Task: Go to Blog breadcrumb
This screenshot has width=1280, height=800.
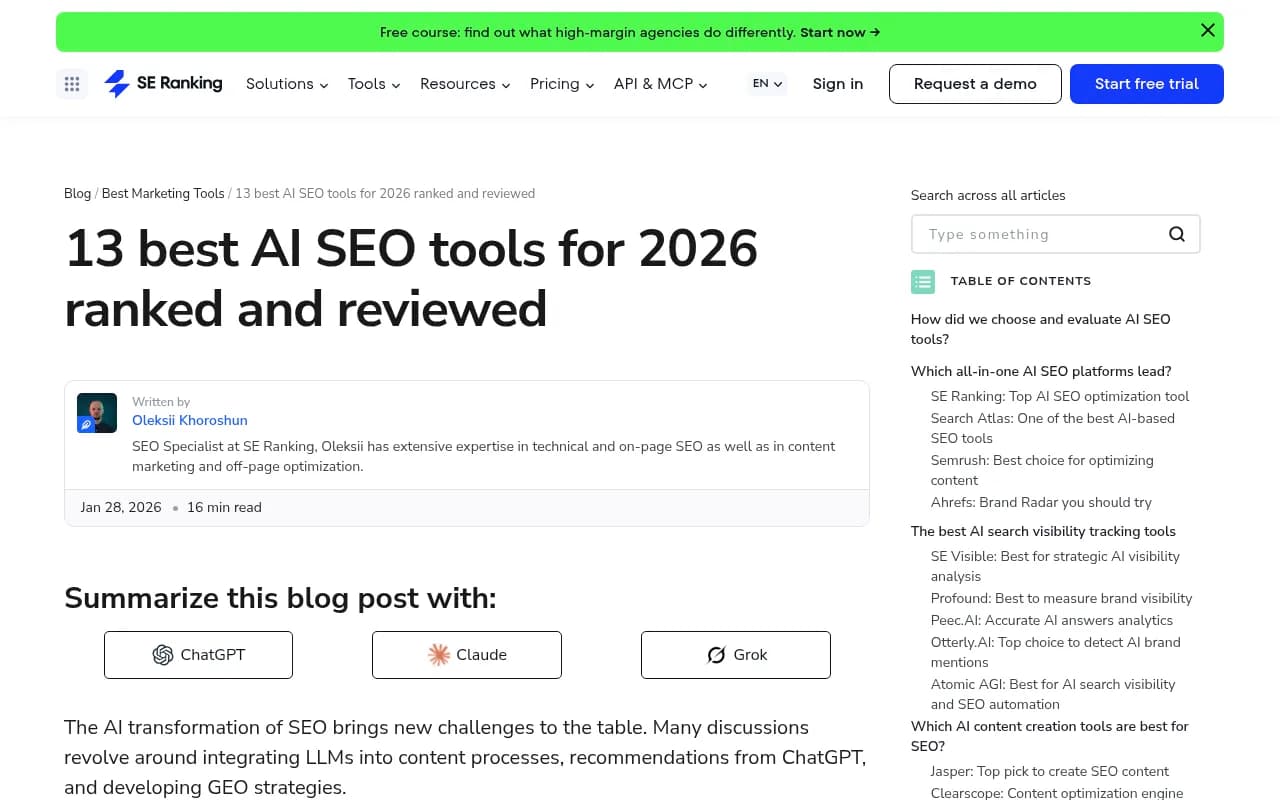Action: tap(78, 193)
